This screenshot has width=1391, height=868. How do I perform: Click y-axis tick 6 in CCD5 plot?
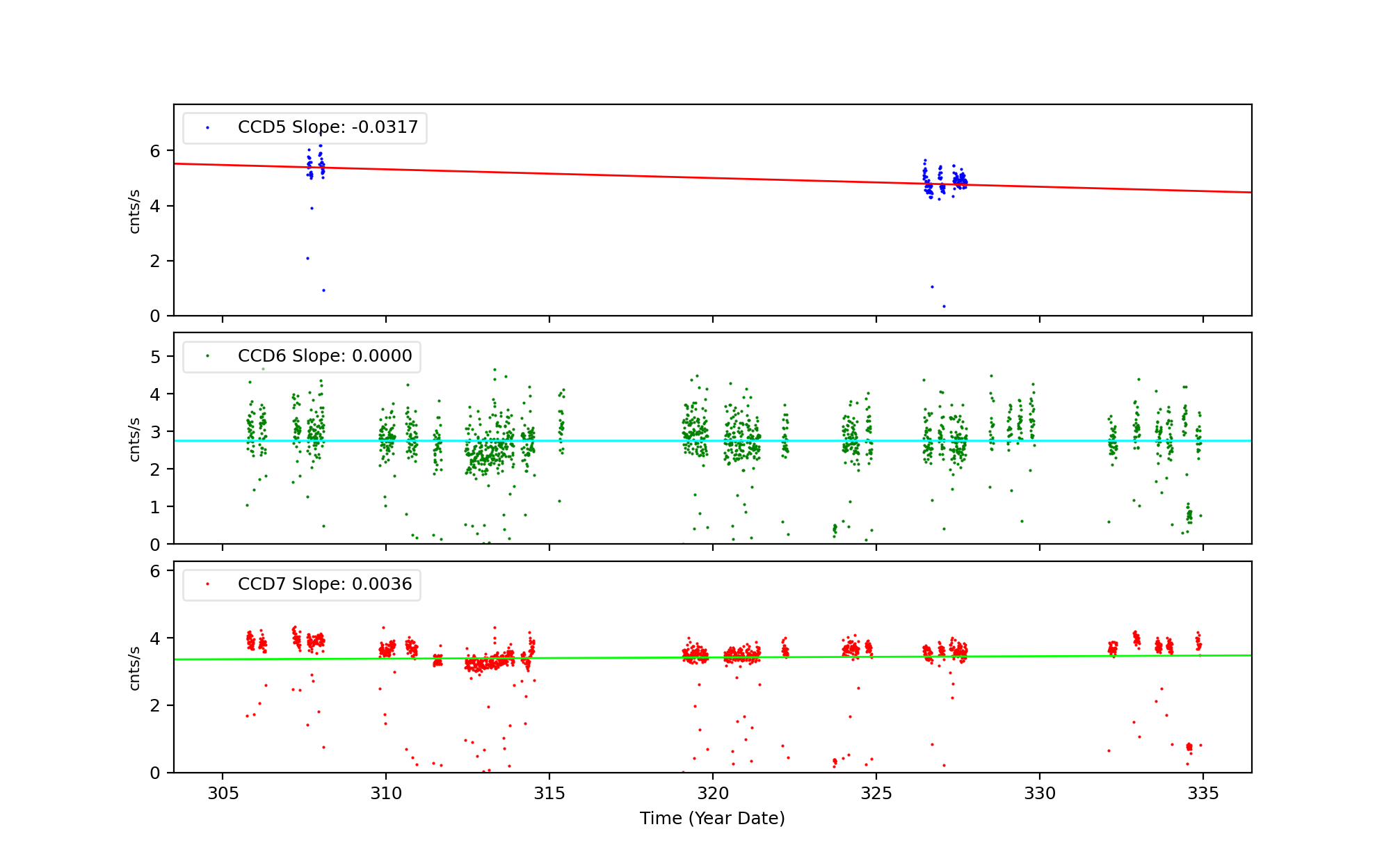(x=155, y=152)
